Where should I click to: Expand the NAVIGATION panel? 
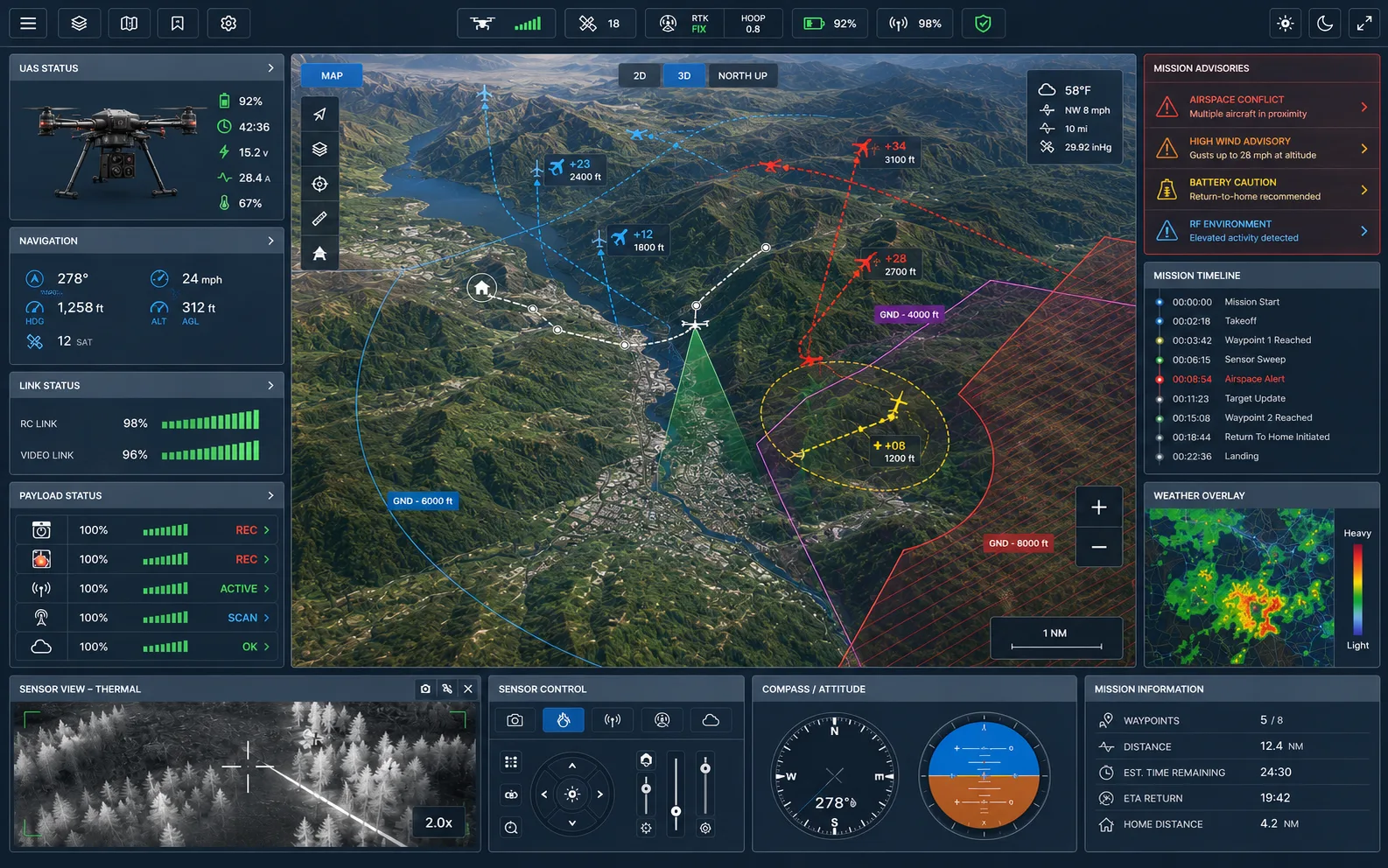click(x=270, y=241)
